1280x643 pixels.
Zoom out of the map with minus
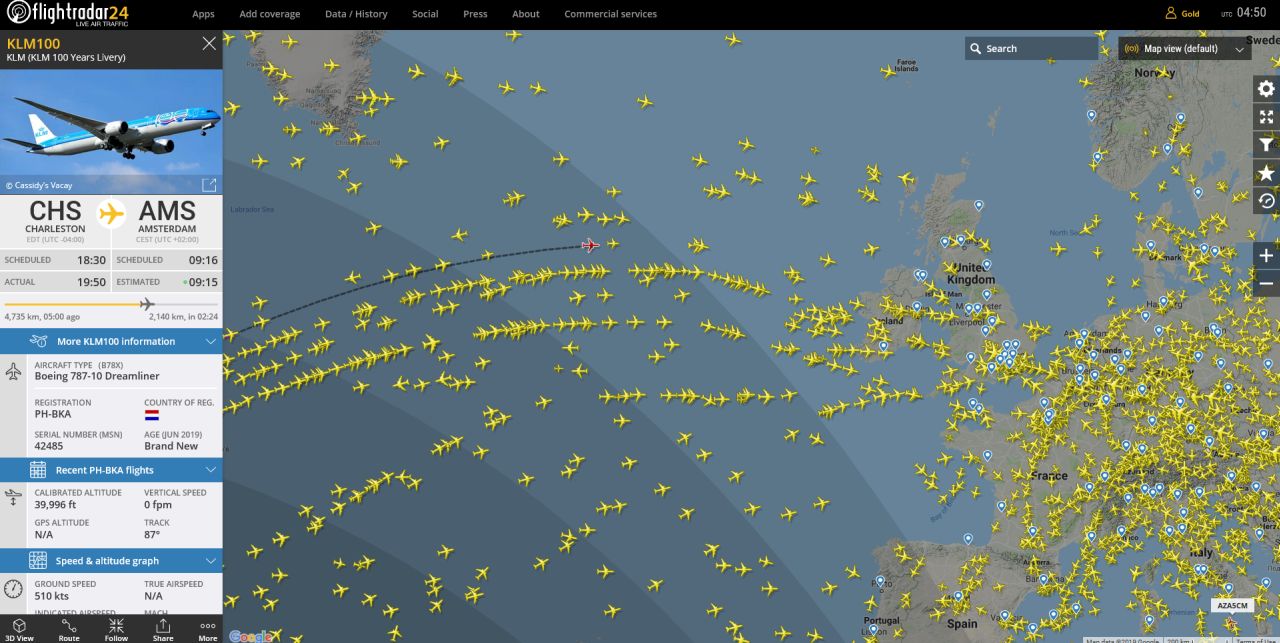[x=1266, y=283]
